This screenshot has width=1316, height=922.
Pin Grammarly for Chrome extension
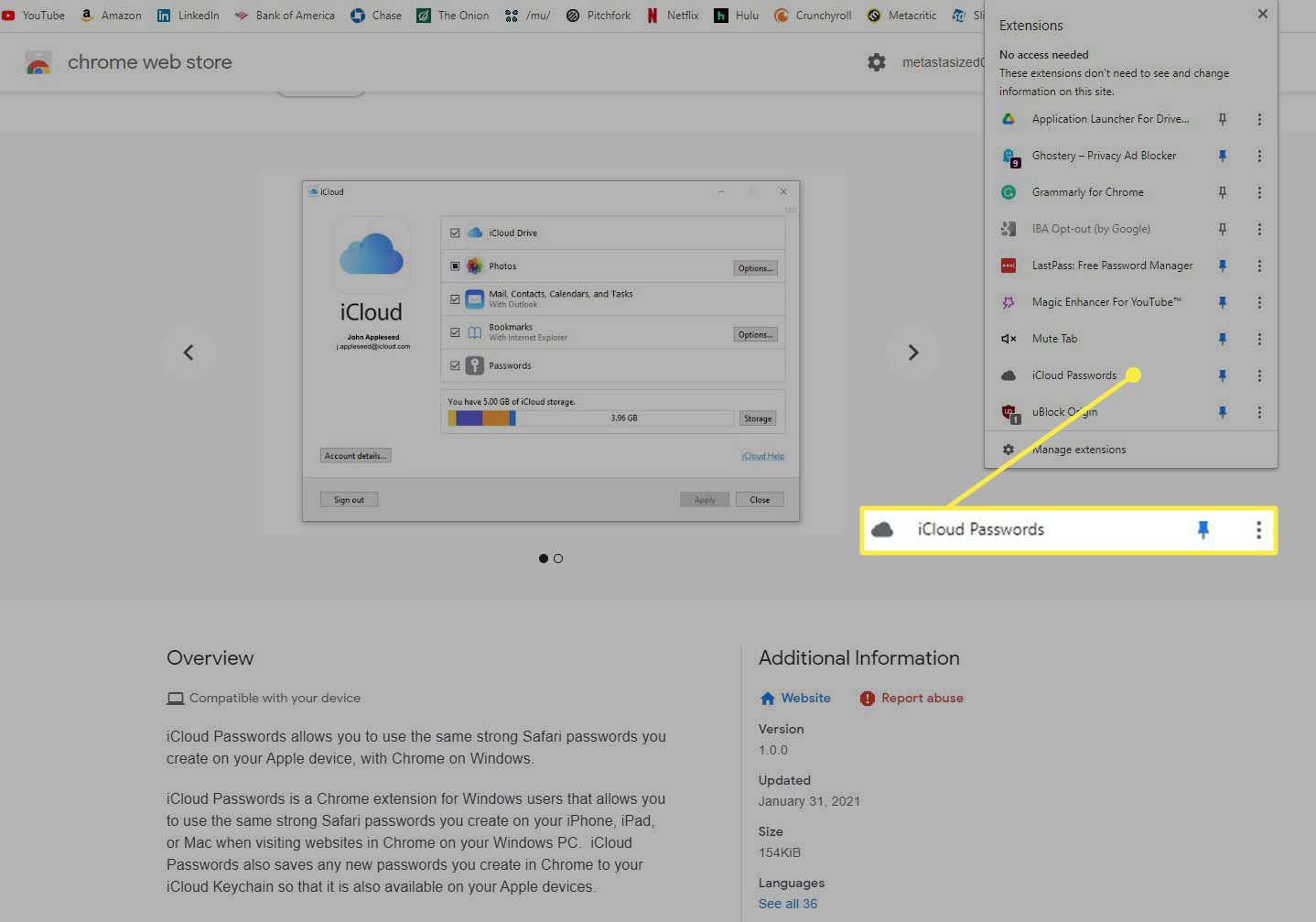pos(1222,192)
